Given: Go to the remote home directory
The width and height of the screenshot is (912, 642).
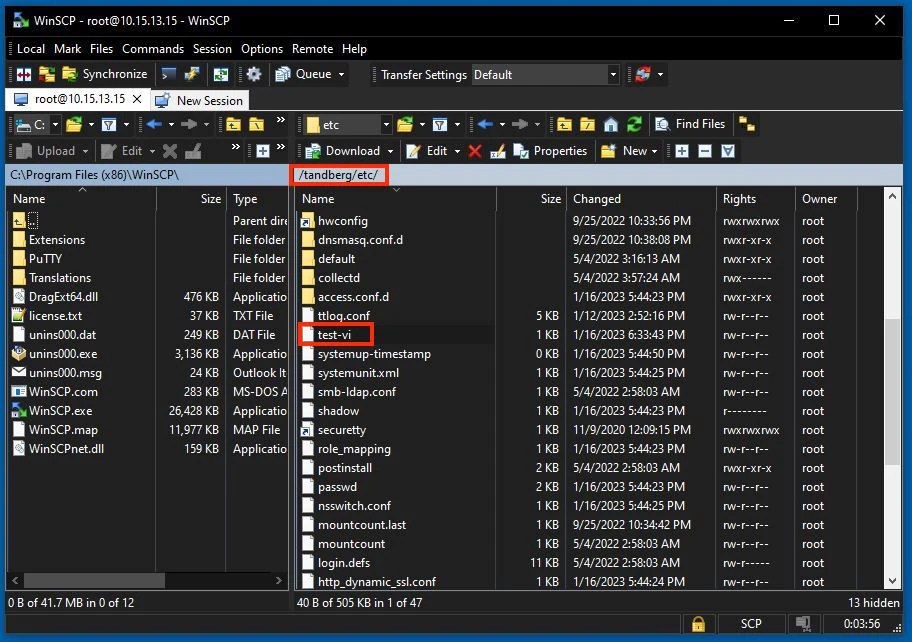Looking at the screenshot, I should pyautogui.click(x=612, y=124).
